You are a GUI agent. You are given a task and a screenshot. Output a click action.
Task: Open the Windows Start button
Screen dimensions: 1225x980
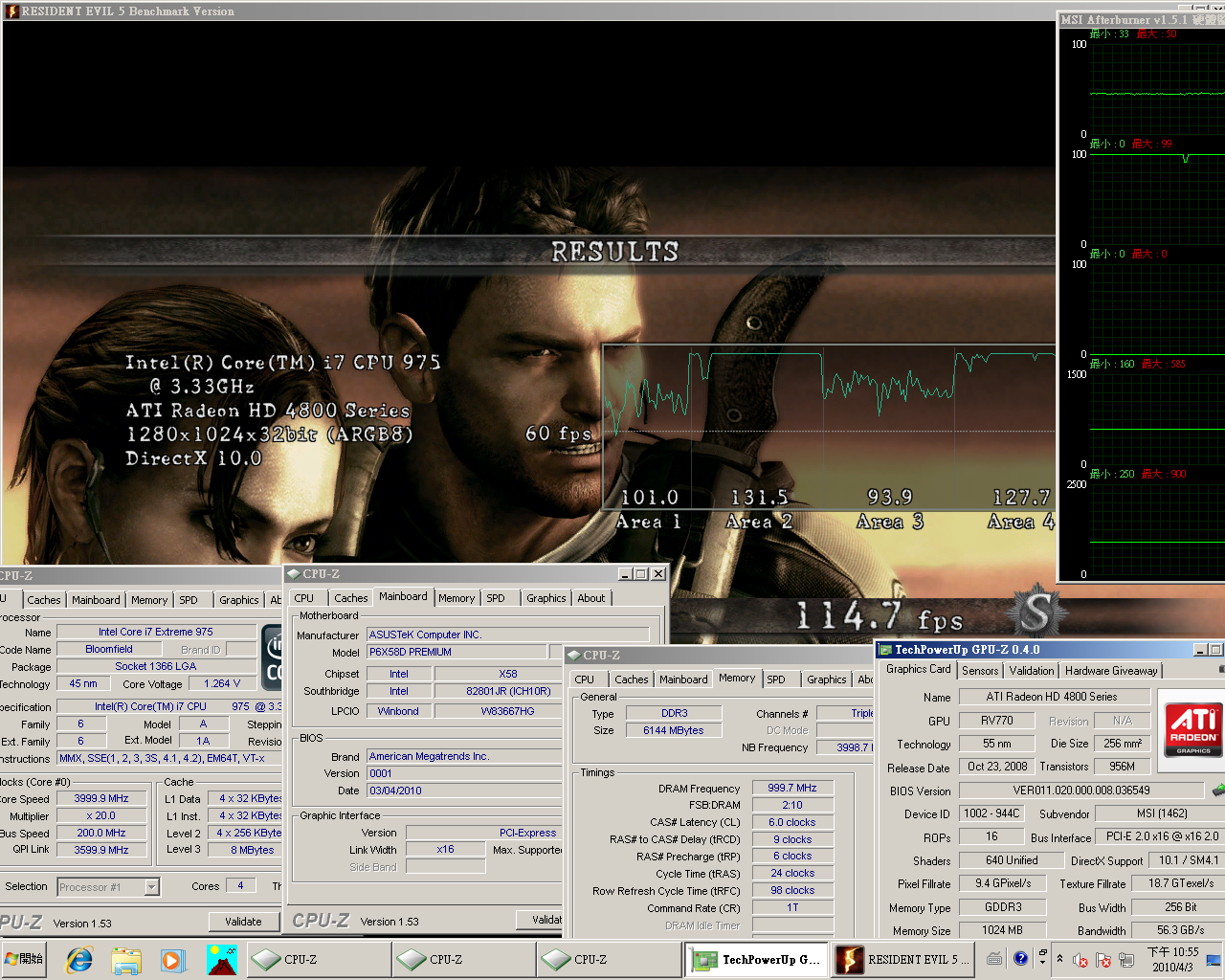click(x=25, y=959)
